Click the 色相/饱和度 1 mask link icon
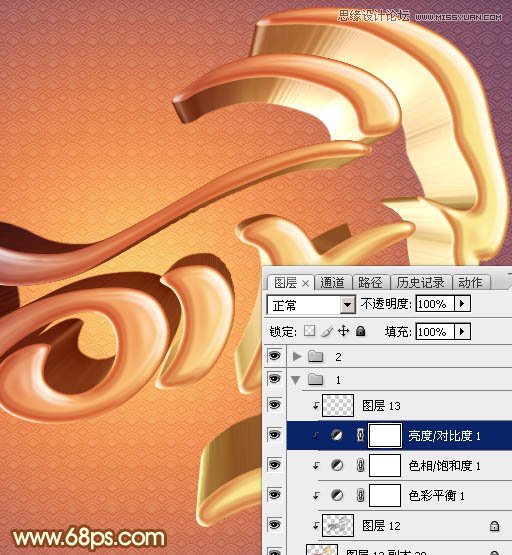The height and width of the screenshot is (555, 512). coord(360,465)
